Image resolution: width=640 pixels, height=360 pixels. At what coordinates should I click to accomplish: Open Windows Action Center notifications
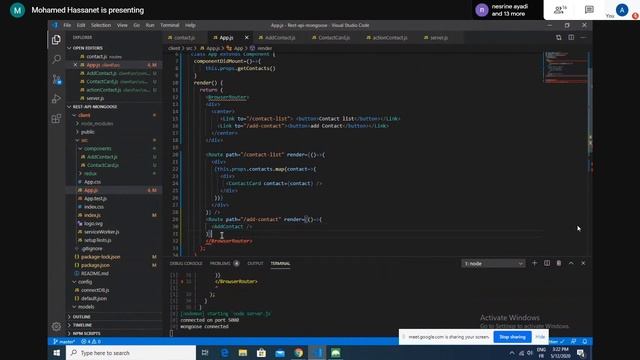tap(581, 353)
